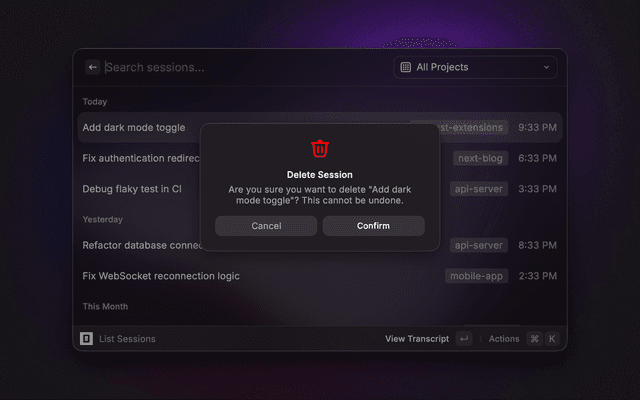The image size is (640, 400).
Task: Click the Command key icon
Action: click(534, 338)
